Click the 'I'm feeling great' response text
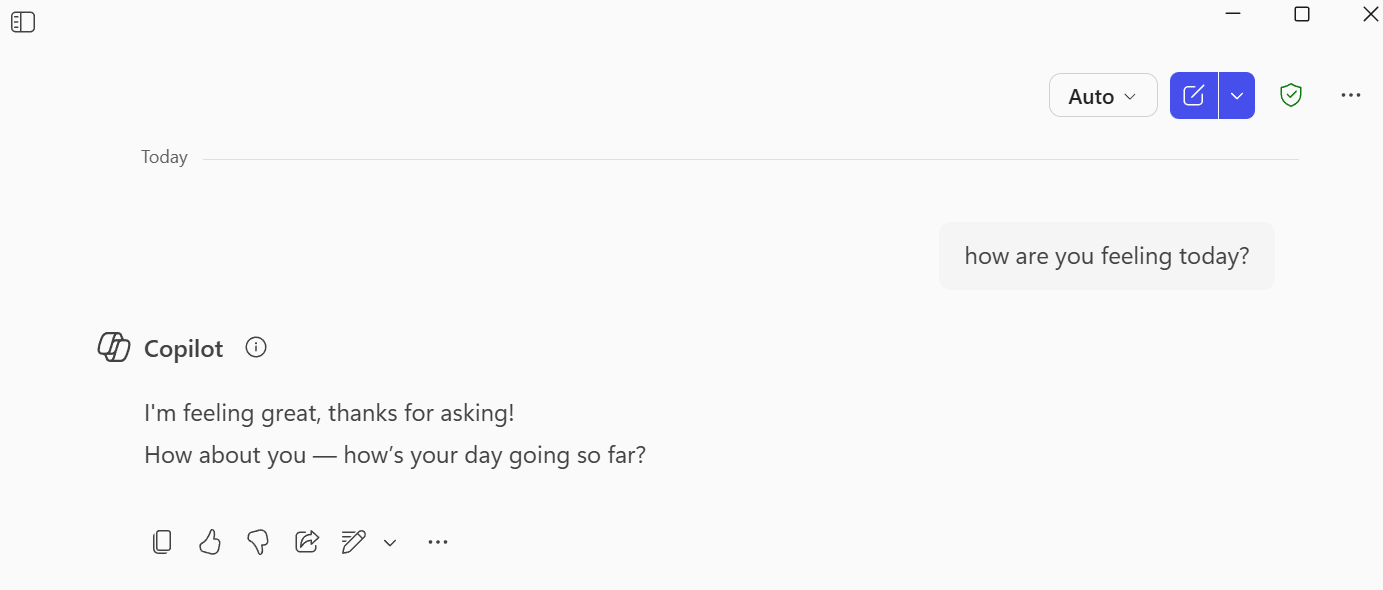This screenshot has height=590, width=1383. (329, 412)
